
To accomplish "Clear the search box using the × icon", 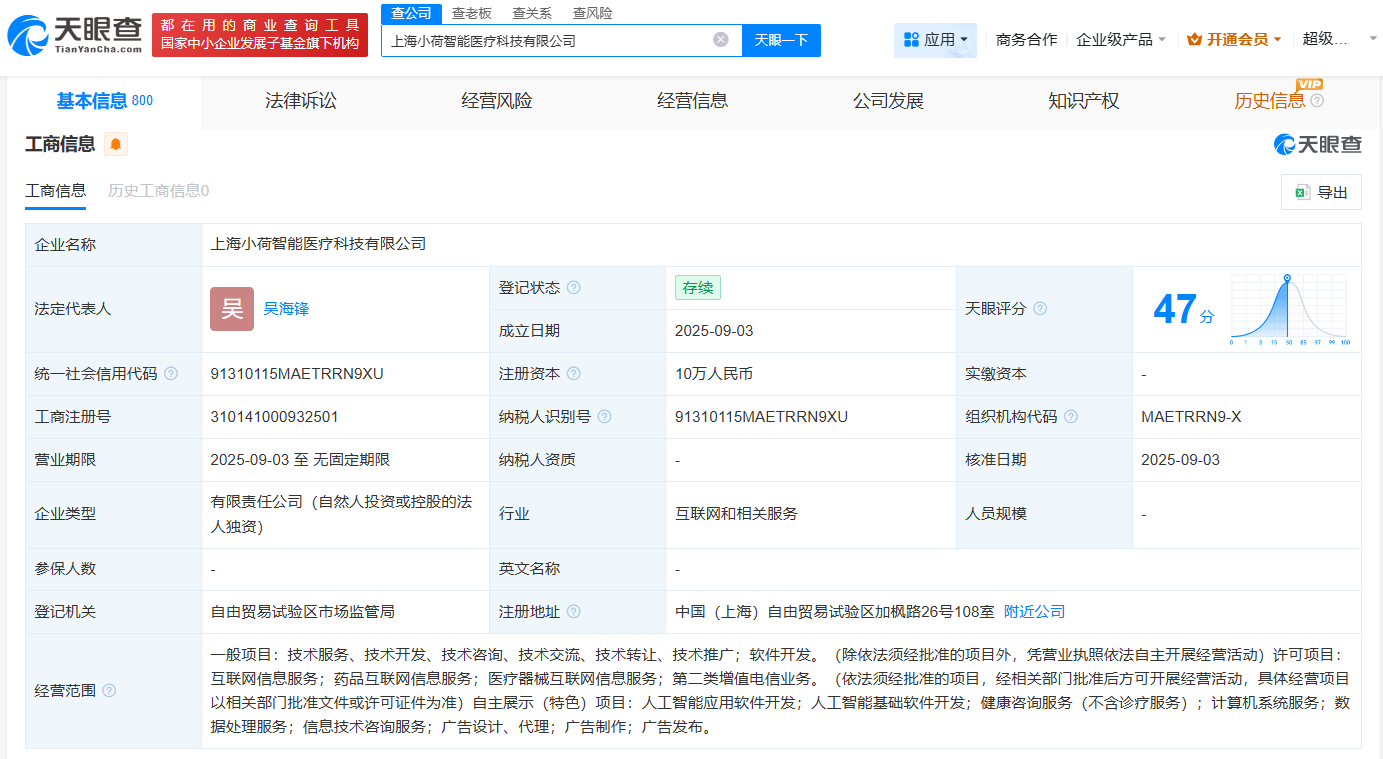I will point(718,40).
